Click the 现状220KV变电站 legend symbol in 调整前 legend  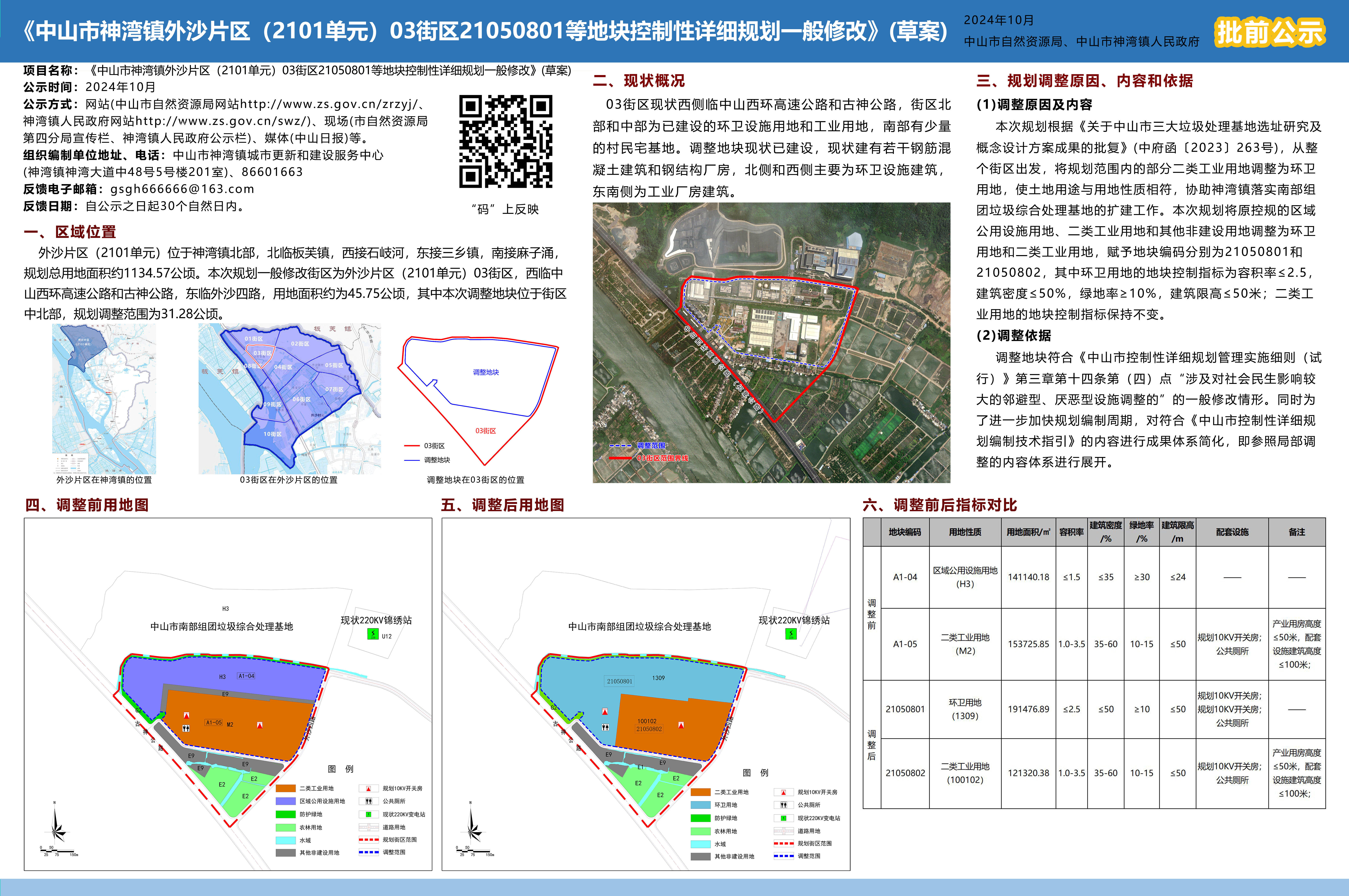369,814
